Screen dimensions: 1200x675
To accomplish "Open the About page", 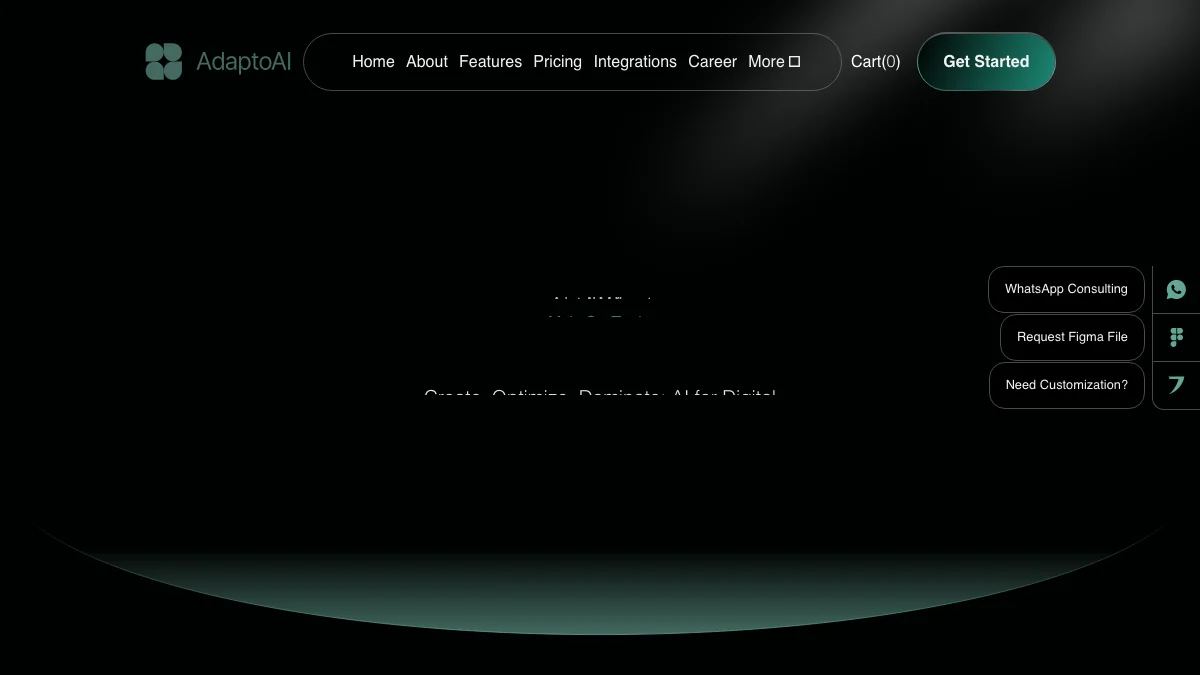I will [x=427, y=62].
